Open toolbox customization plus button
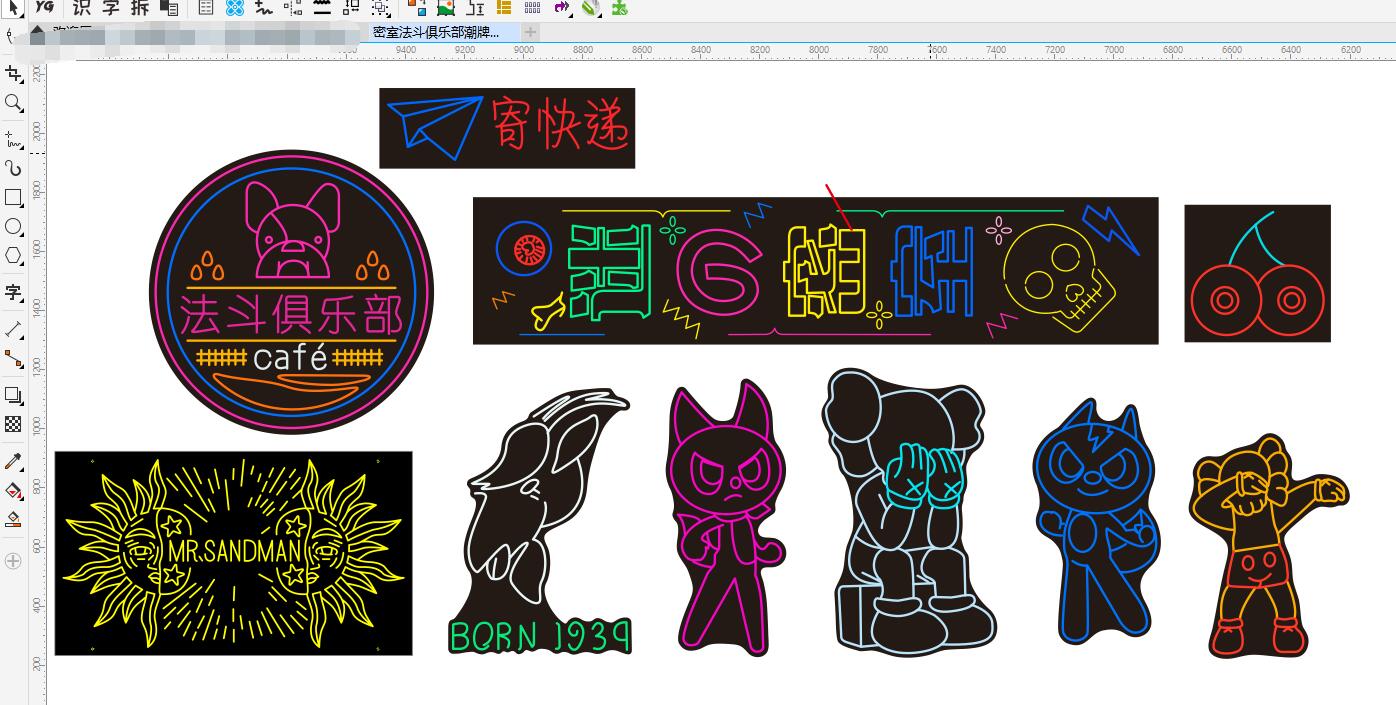The width and height of the screenshot is (1396, 705). click(13, 561)
